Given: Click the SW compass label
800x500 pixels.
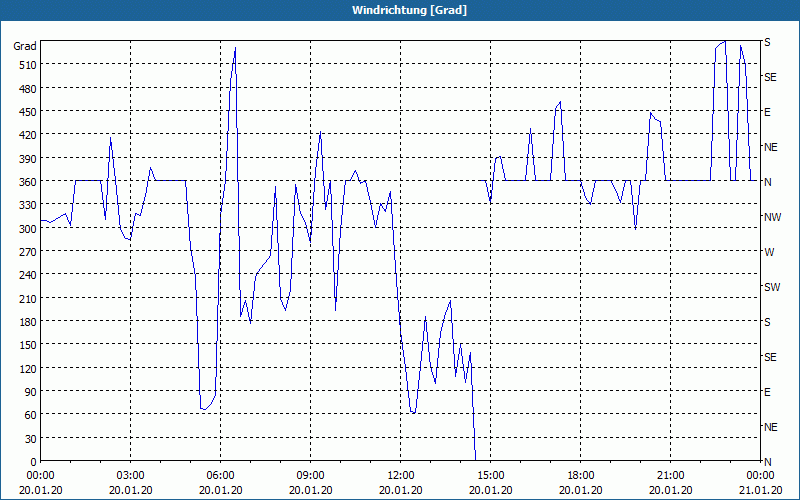Looking at the screenshot, I should click(772, 287).
